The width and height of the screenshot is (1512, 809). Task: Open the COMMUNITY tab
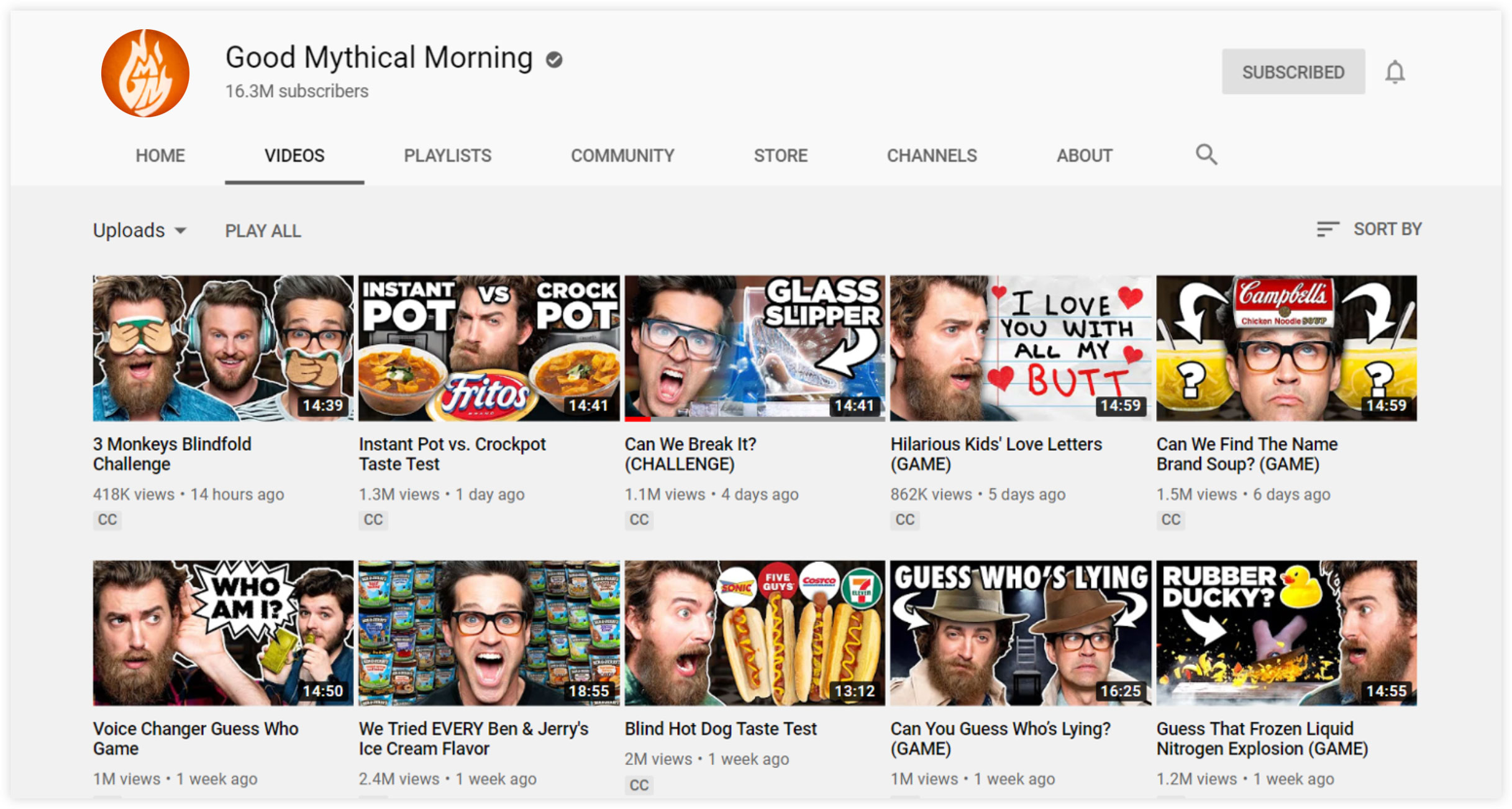[x=622, y=155]
